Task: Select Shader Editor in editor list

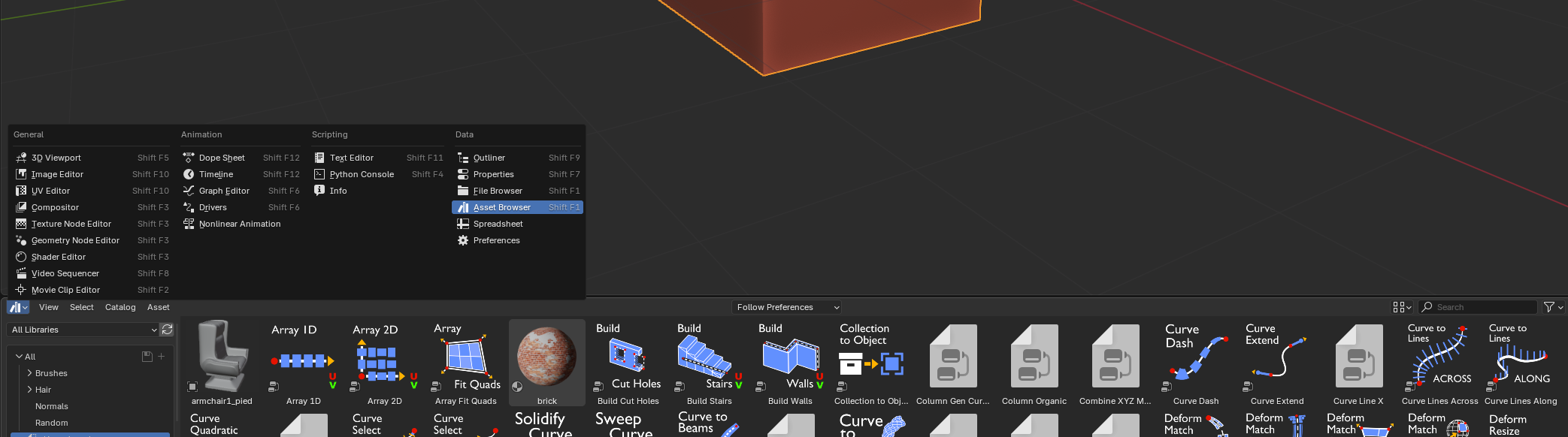Action: (59, 257)
